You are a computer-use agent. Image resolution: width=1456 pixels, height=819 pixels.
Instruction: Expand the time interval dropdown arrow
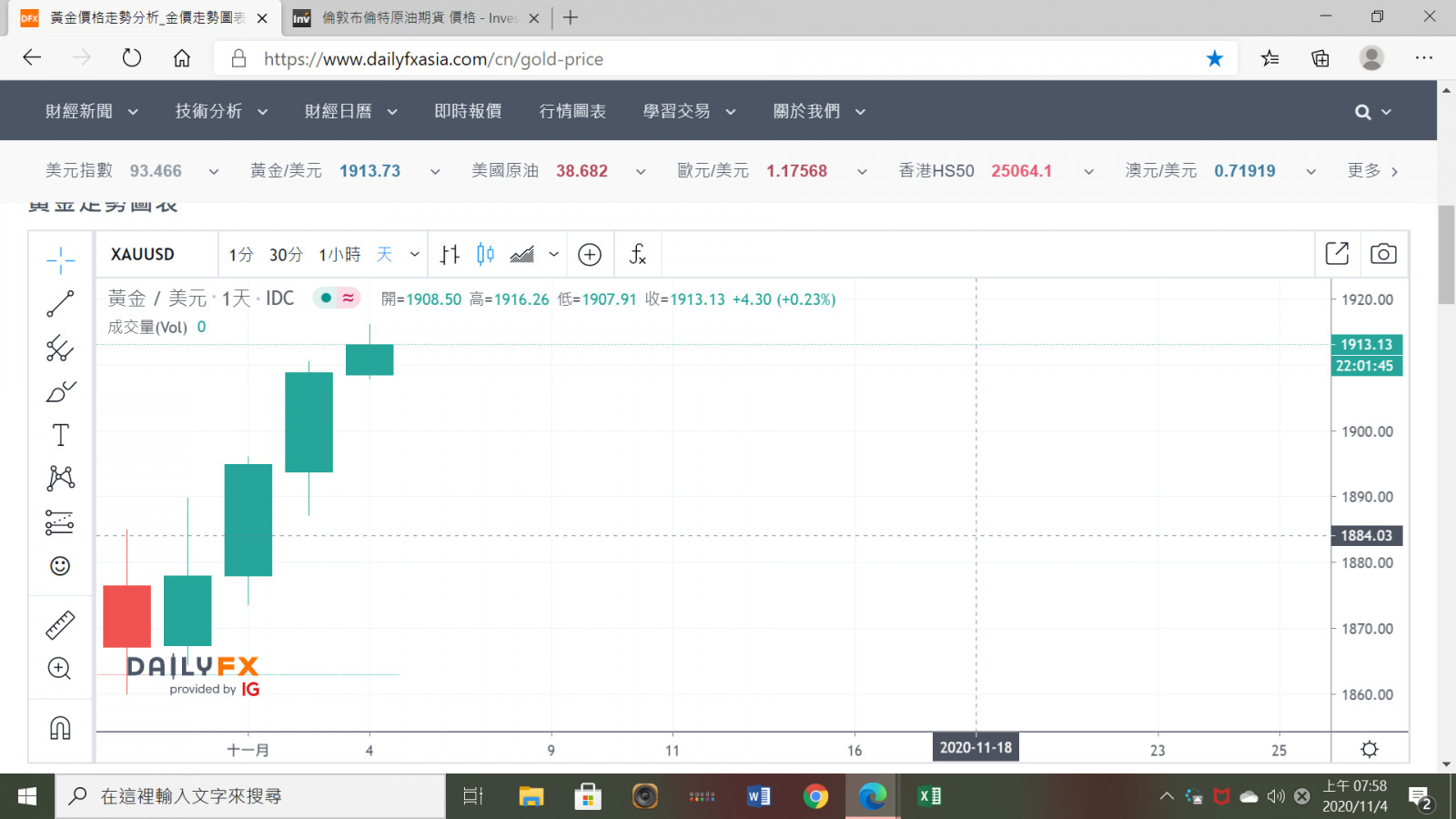click(x=415, y=255)
